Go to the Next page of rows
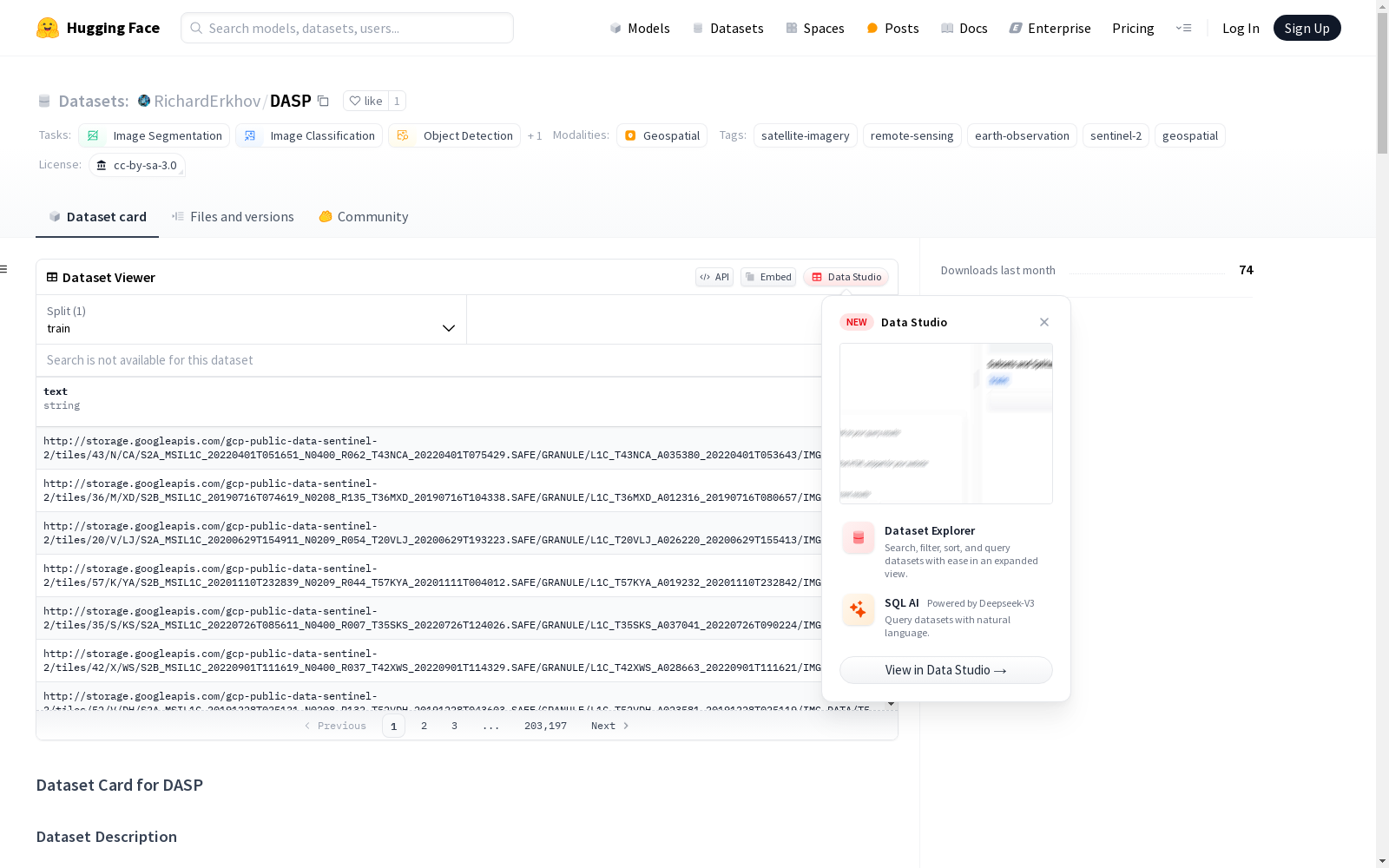Viewport: 1389px width, 868px height. [x=609, y=726]
